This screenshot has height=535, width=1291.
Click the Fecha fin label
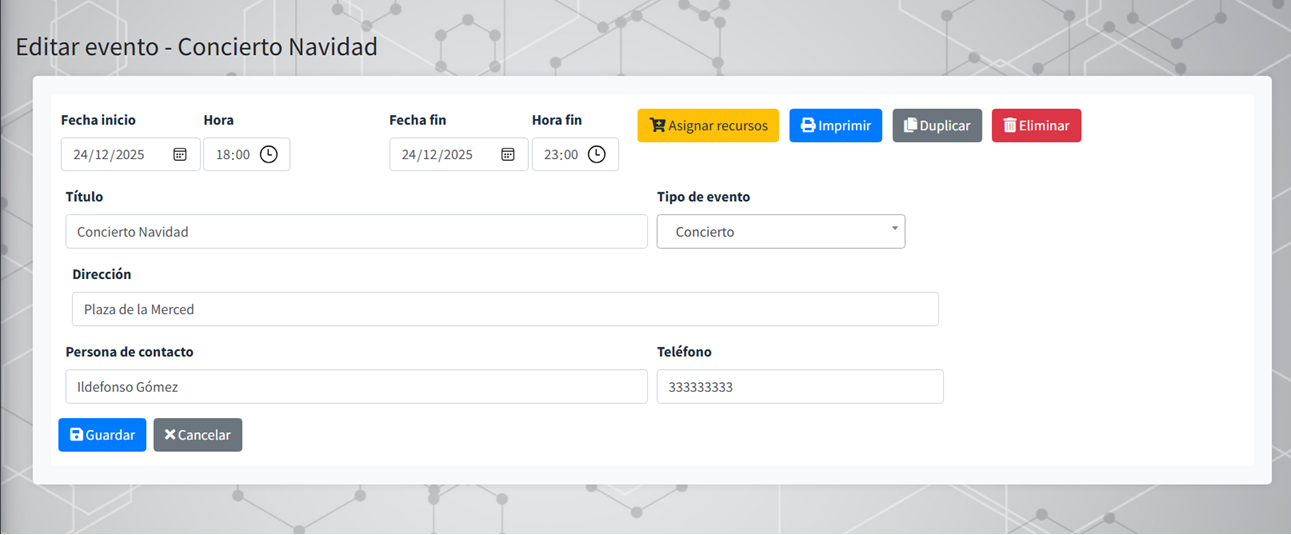(x=418, y=120)
